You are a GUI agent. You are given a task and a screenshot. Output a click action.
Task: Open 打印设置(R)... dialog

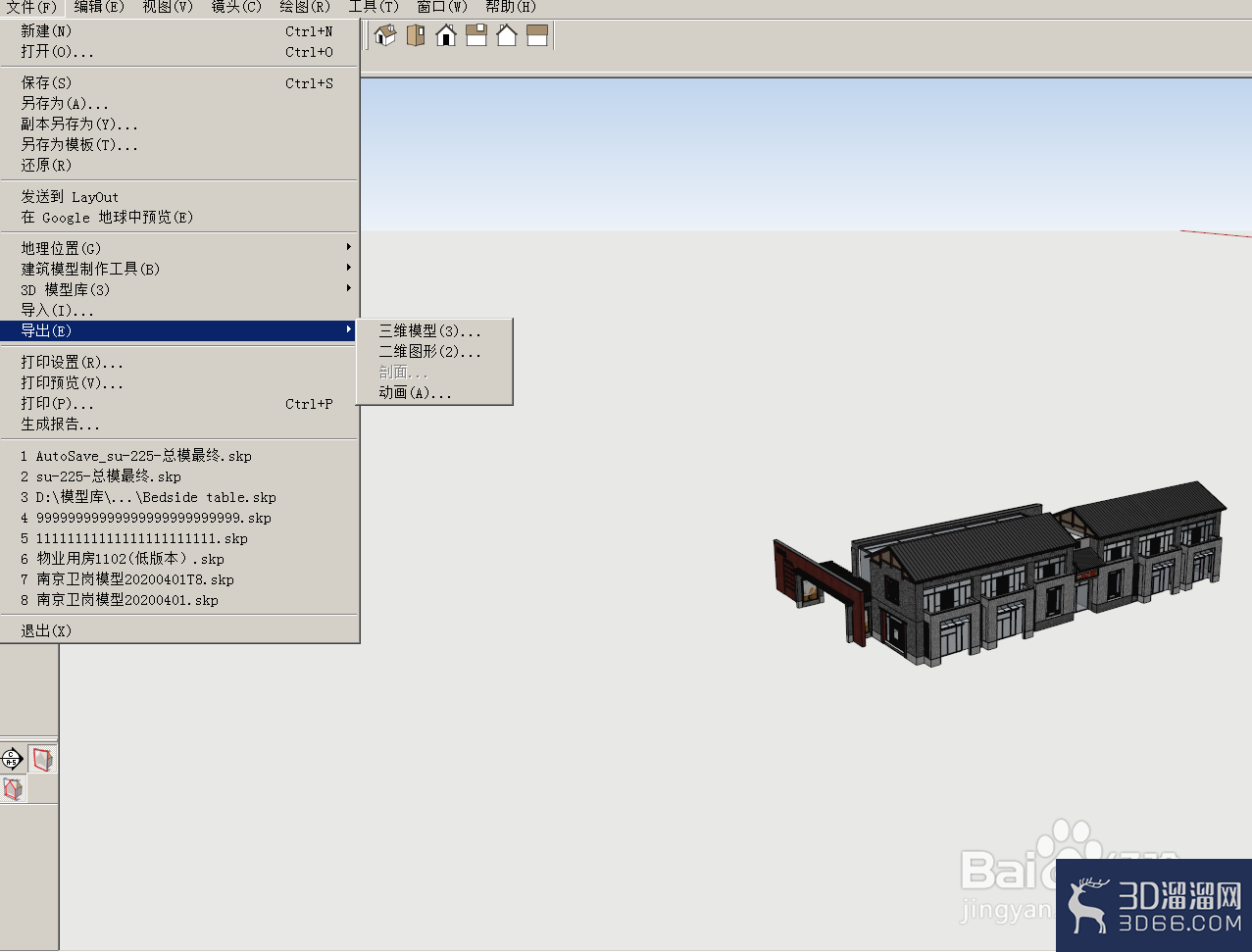coord(180,363)
